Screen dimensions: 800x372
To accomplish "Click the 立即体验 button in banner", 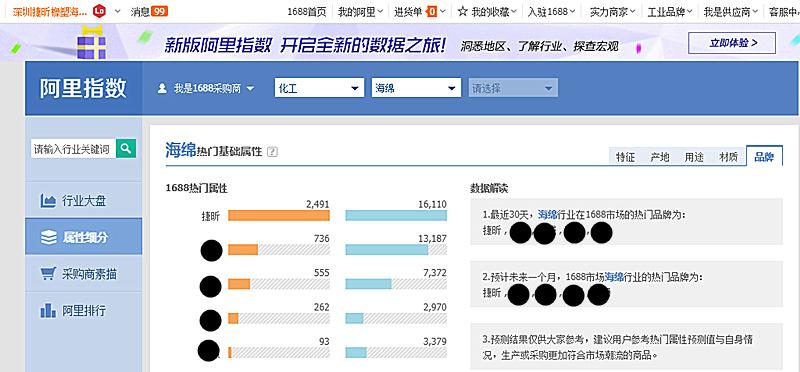I will pos(732,43).
